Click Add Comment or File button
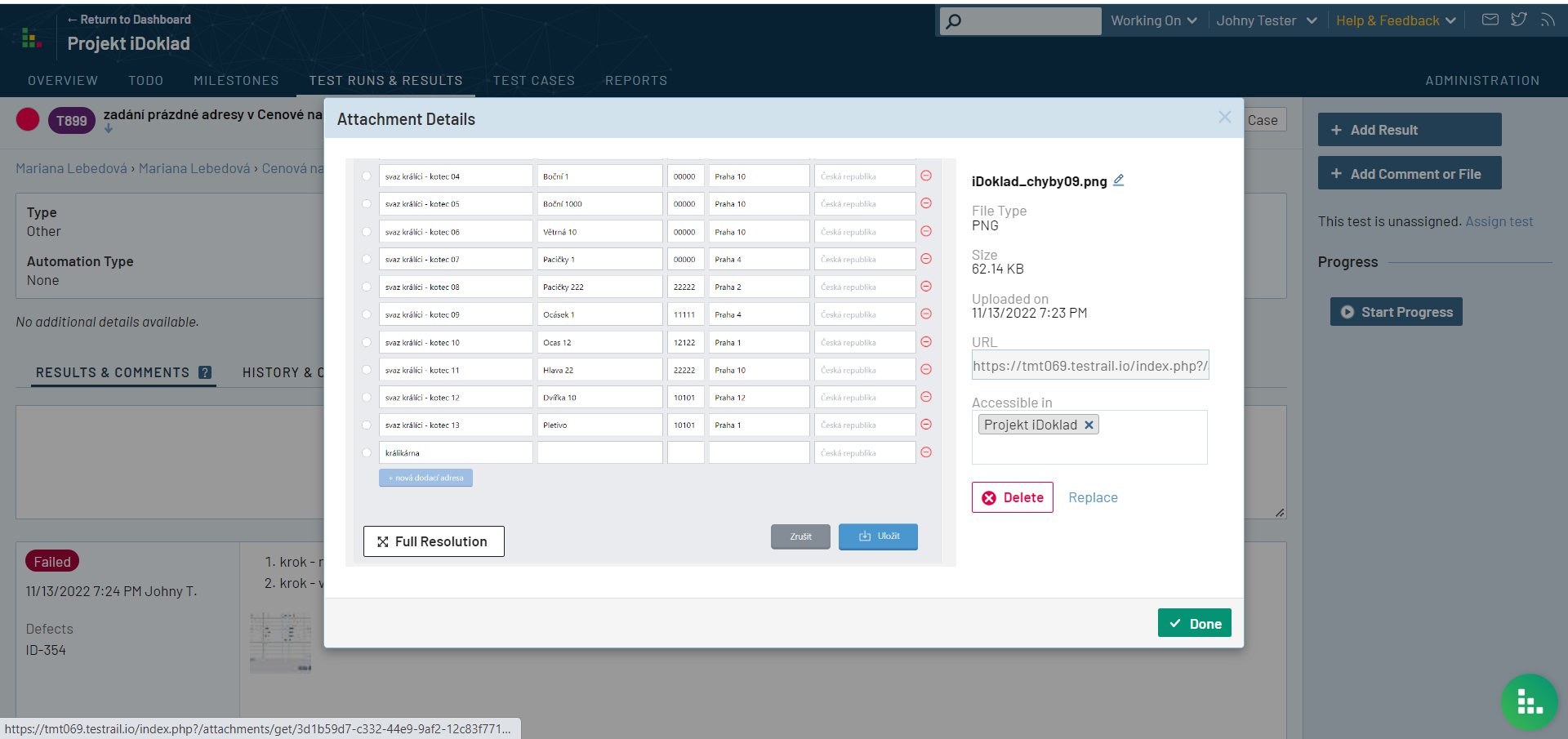 click(1410, 173)
